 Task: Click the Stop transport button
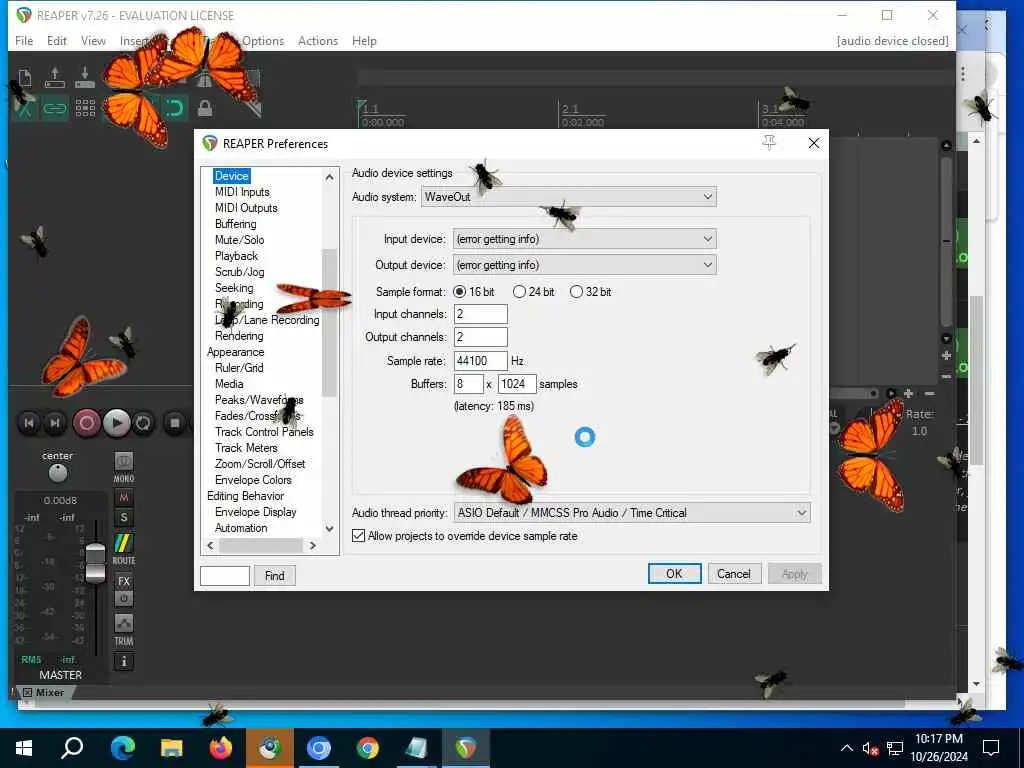[x=174, y=423]
